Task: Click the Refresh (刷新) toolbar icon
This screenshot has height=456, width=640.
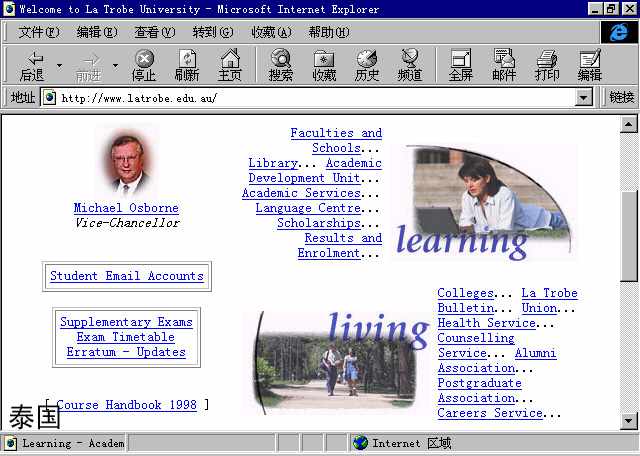Action: click(187, 66)
